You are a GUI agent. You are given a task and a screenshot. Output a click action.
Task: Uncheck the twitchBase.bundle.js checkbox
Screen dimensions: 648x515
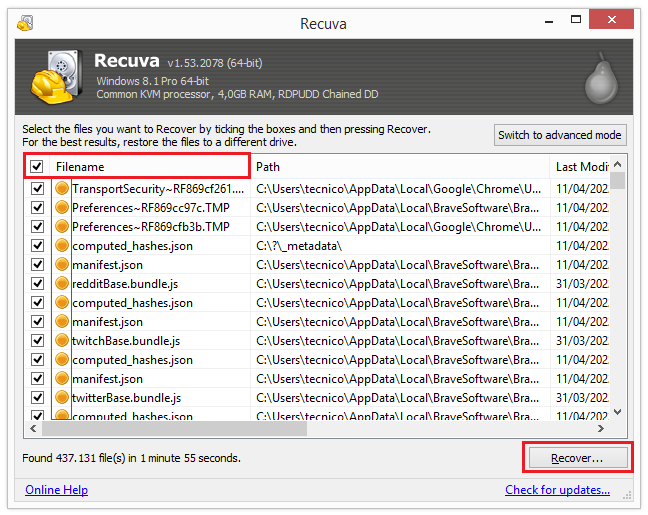(x=37, y=341)
